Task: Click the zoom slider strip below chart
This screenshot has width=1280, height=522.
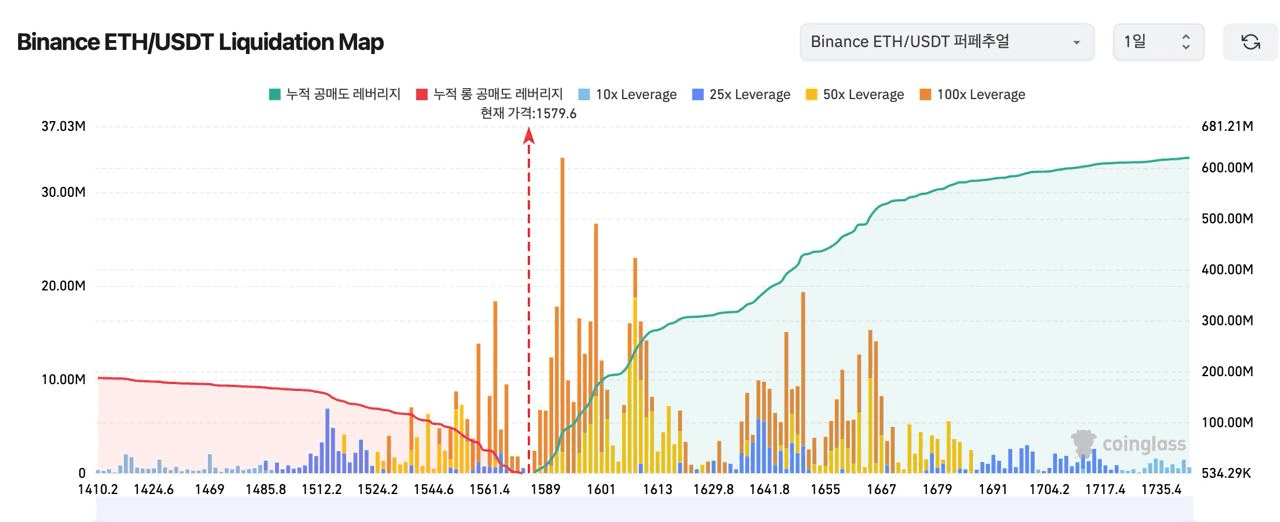Action: click(640, 510)
